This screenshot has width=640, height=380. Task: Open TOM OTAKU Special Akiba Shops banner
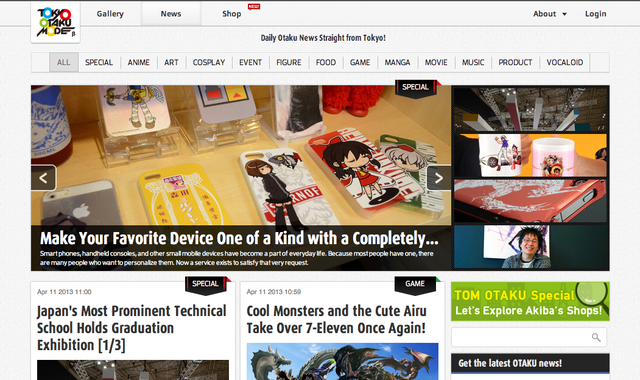[x=530, y=301]
